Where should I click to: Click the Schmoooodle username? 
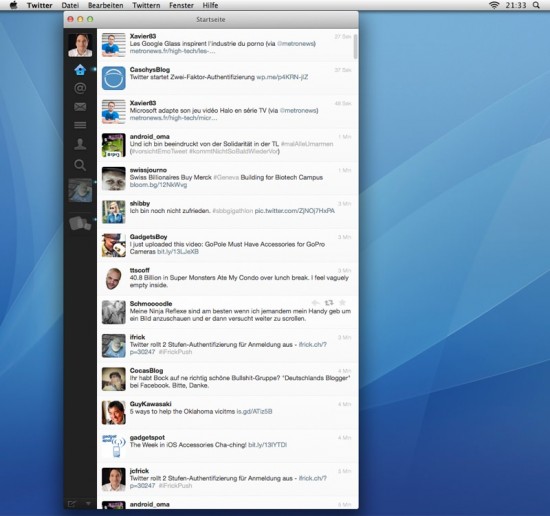(x=151, y=303)
